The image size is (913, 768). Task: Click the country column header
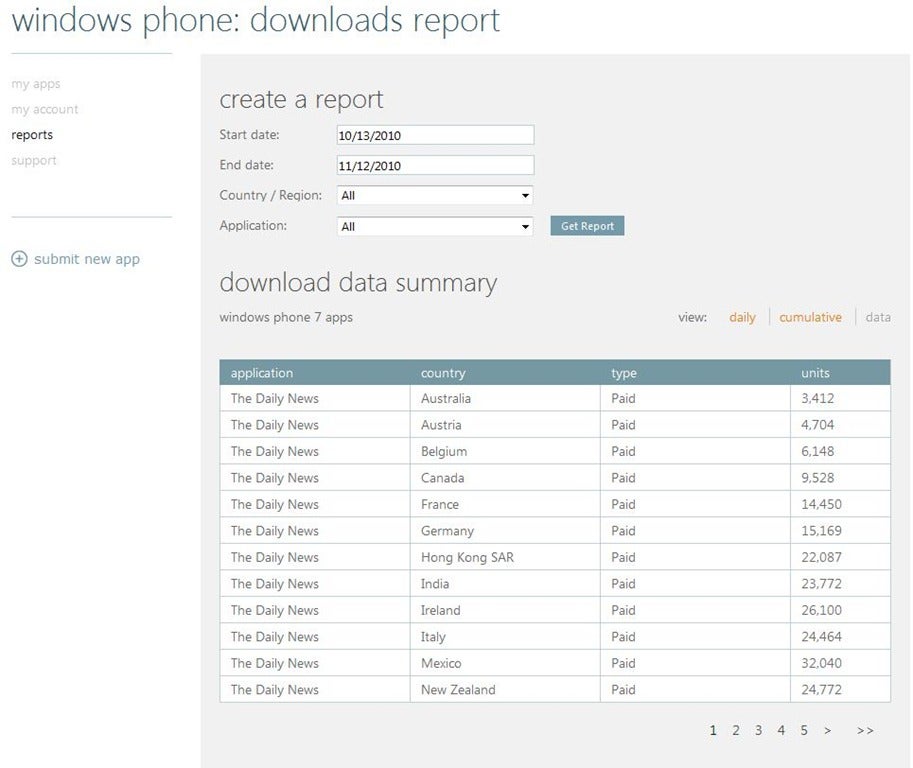click(x=443, y=373)
